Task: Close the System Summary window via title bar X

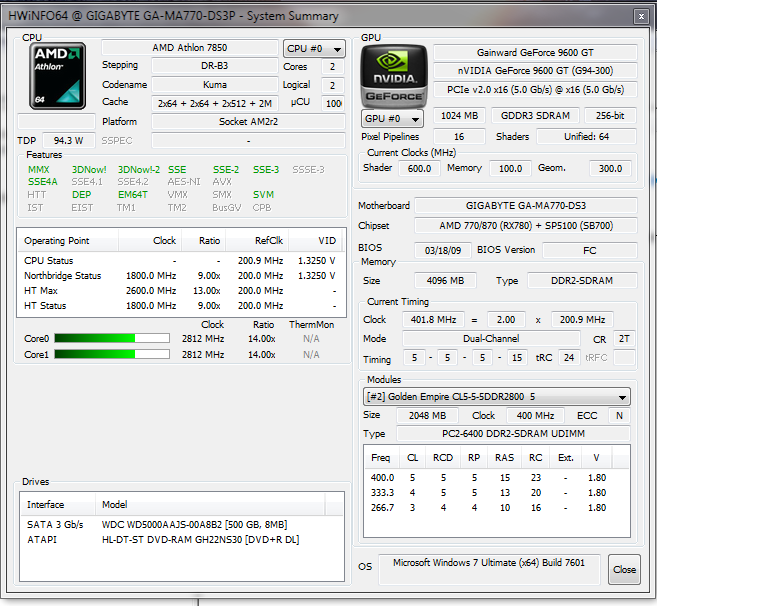Action: point(641,17)
